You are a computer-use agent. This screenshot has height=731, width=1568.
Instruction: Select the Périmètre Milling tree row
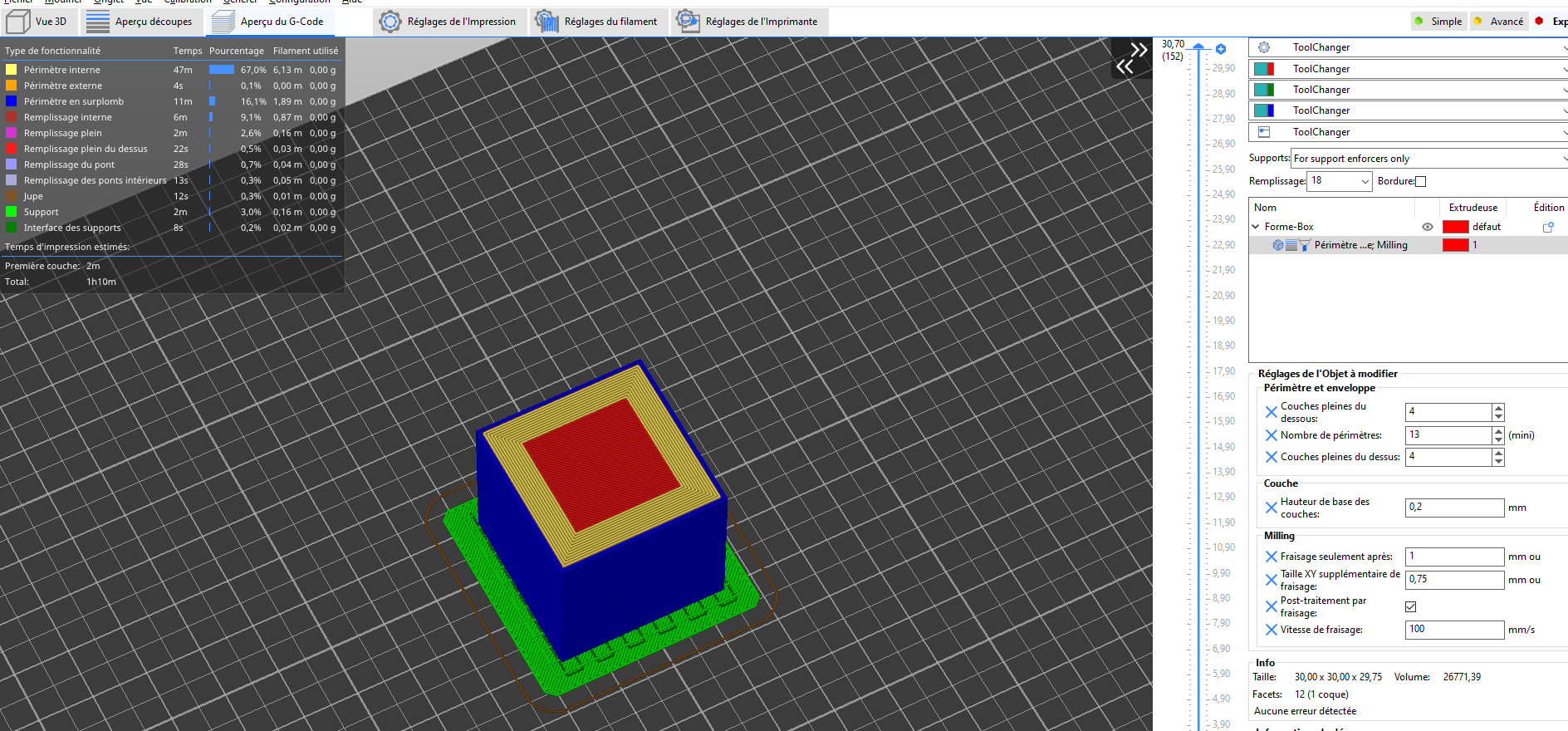[x=1409, y=245]
